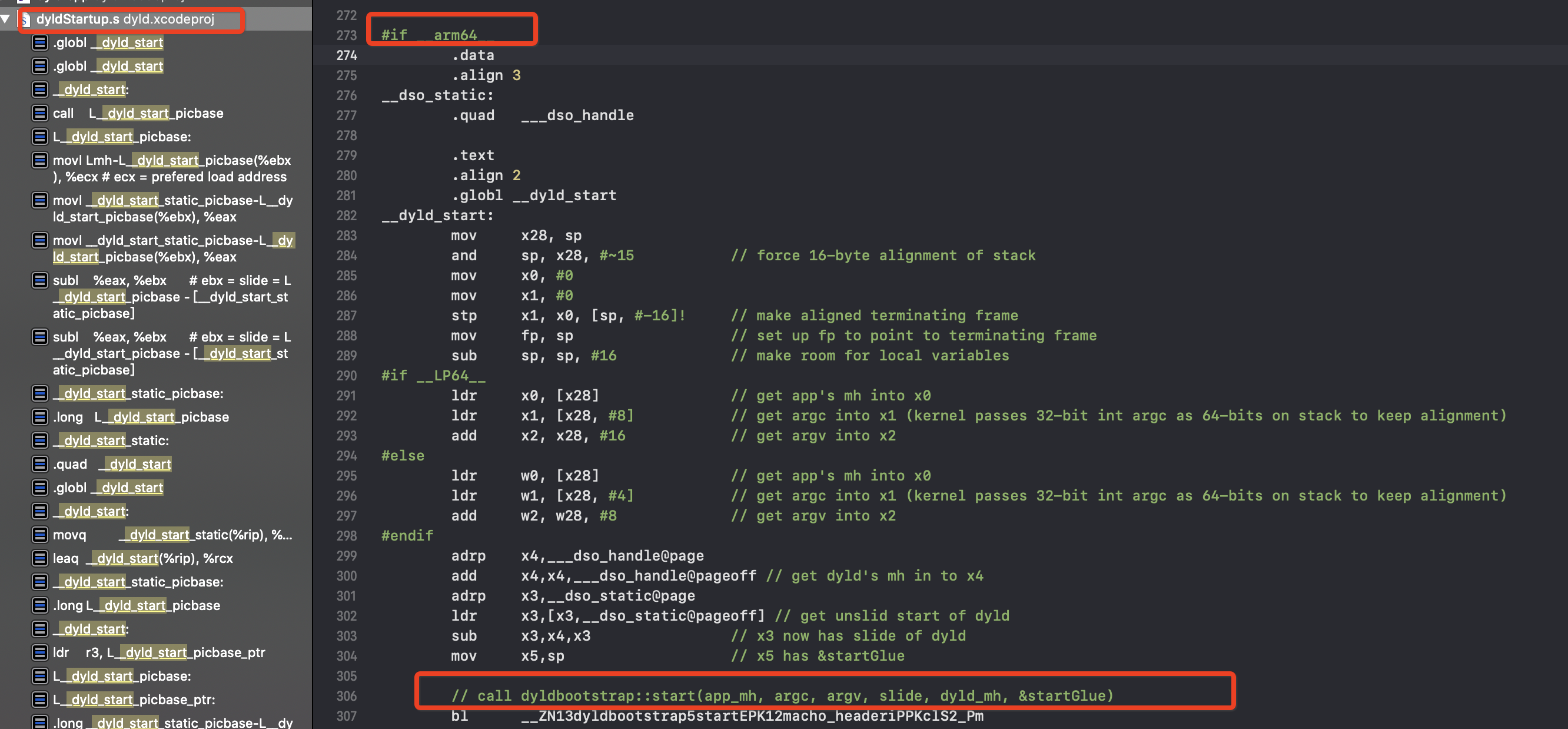Collapse the dyldStartup.s search results group
Screen dimensions: 1568x729
click(5, 19)
